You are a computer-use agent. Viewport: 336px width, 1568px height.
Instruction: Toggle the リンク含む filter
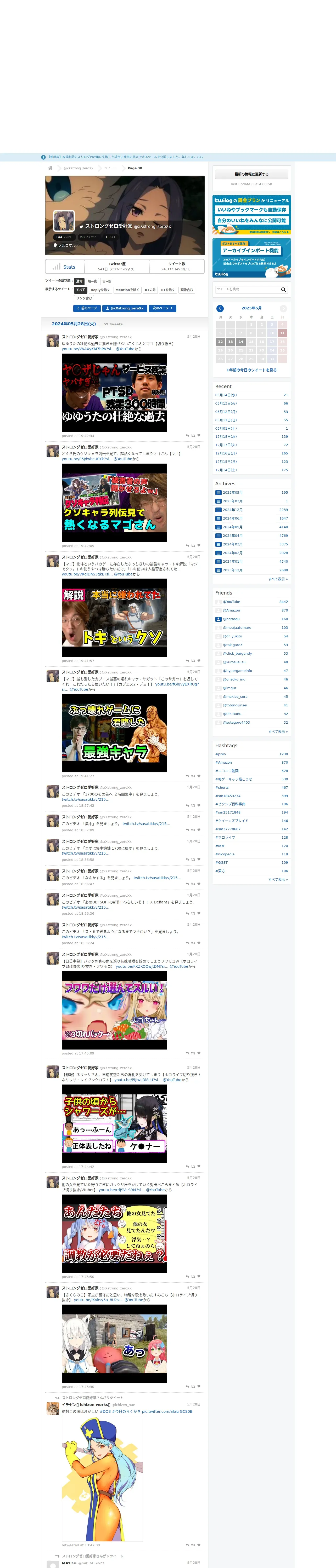(84, 298)
